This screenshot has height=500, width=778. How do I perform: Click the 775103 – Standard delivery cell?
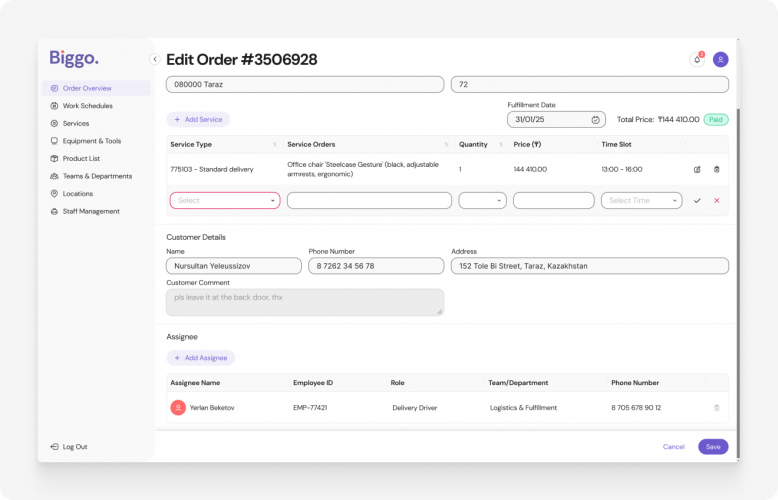click(x=212, y=170)
